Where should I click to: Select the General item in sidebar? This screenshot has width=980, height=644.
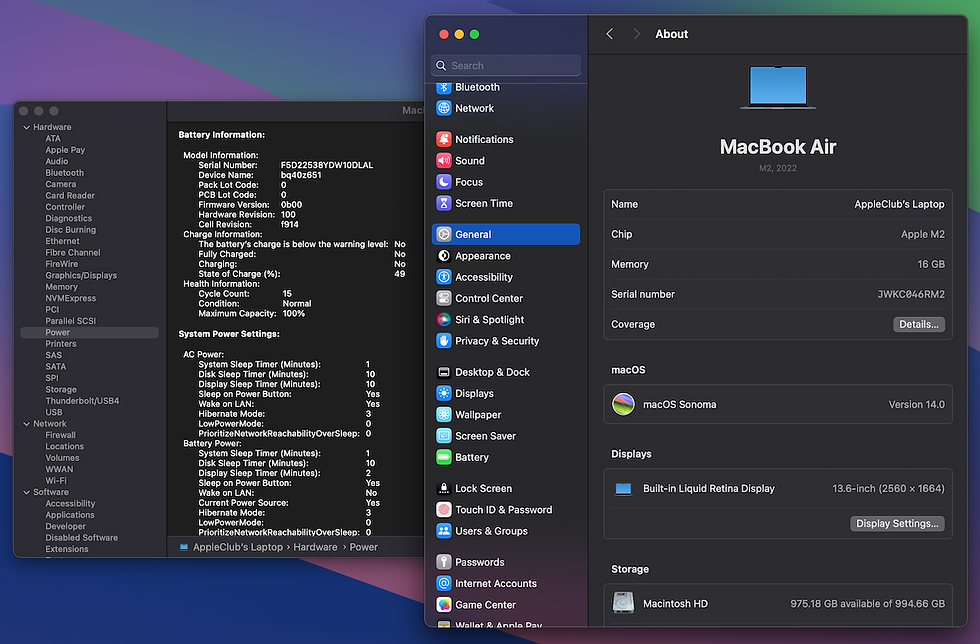pos(506,234)
